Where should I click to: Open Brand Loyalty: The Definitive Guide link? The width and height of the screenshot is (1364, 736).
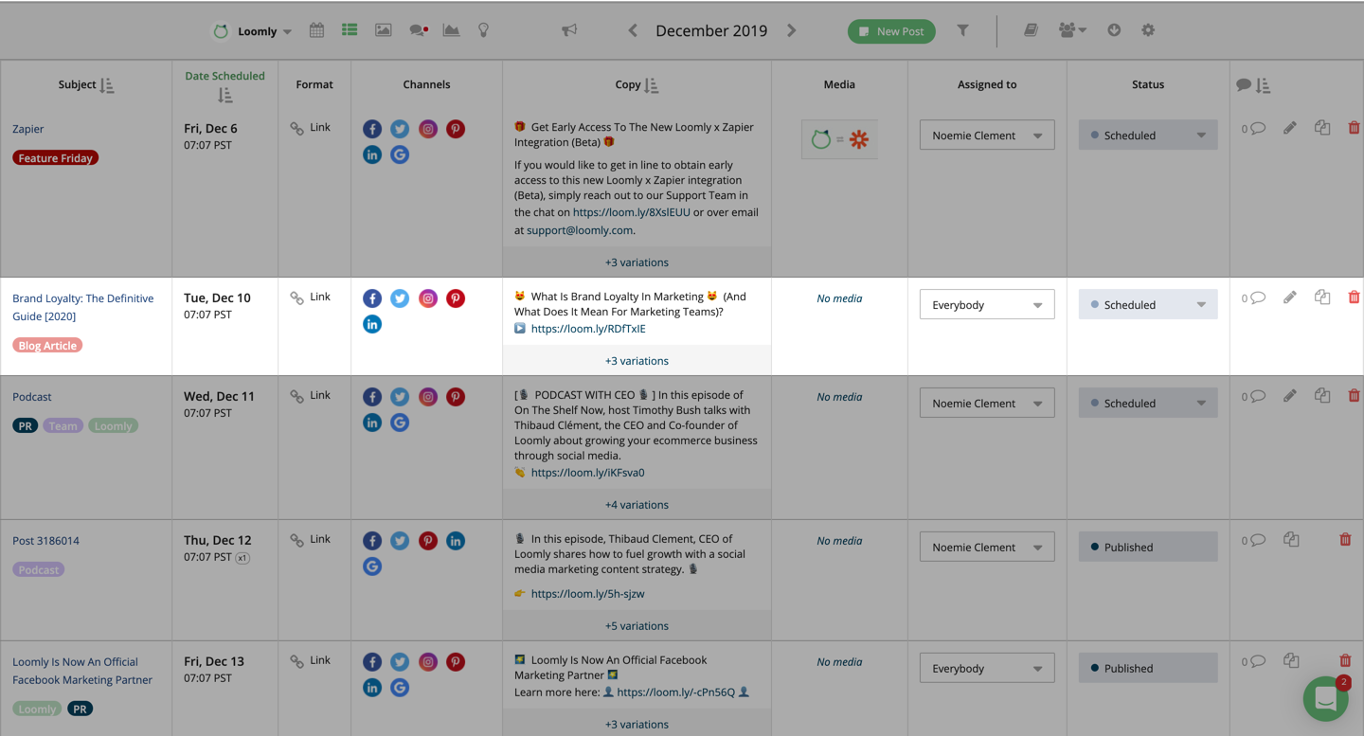(83, 307)
